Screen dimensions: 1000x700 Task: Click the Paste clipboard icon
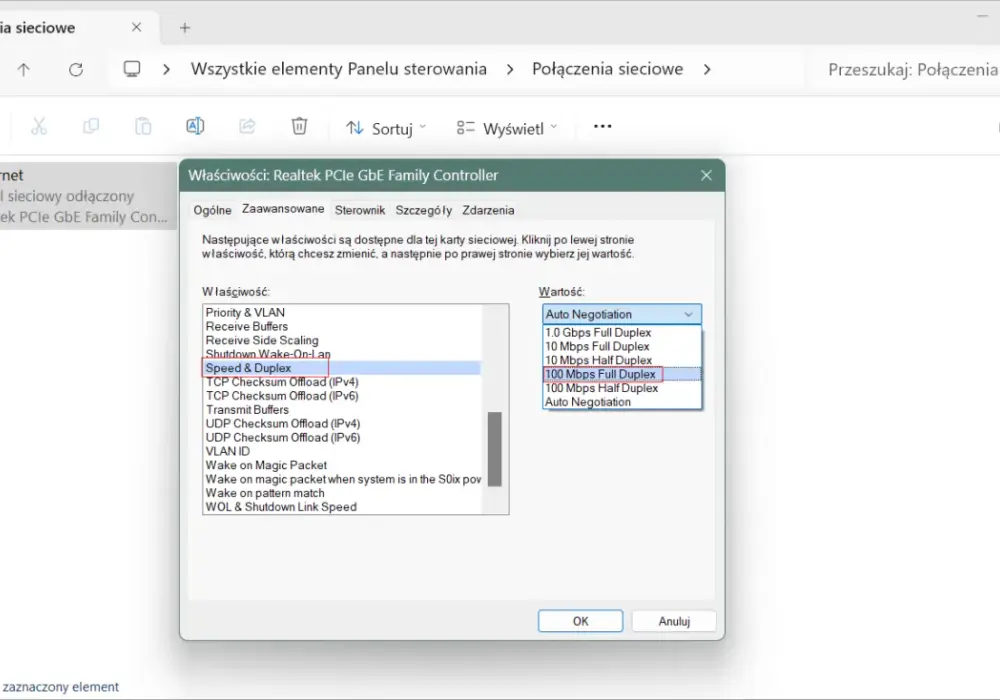tap(143, 126)
